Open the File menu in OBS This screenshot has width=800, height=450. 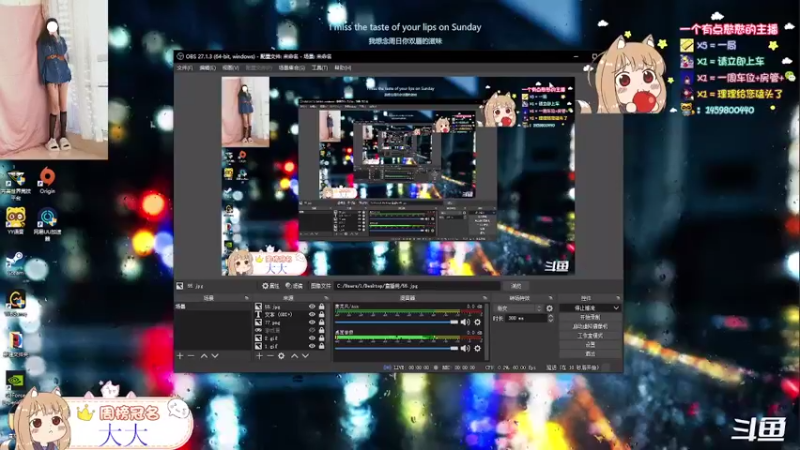(185, 67)
